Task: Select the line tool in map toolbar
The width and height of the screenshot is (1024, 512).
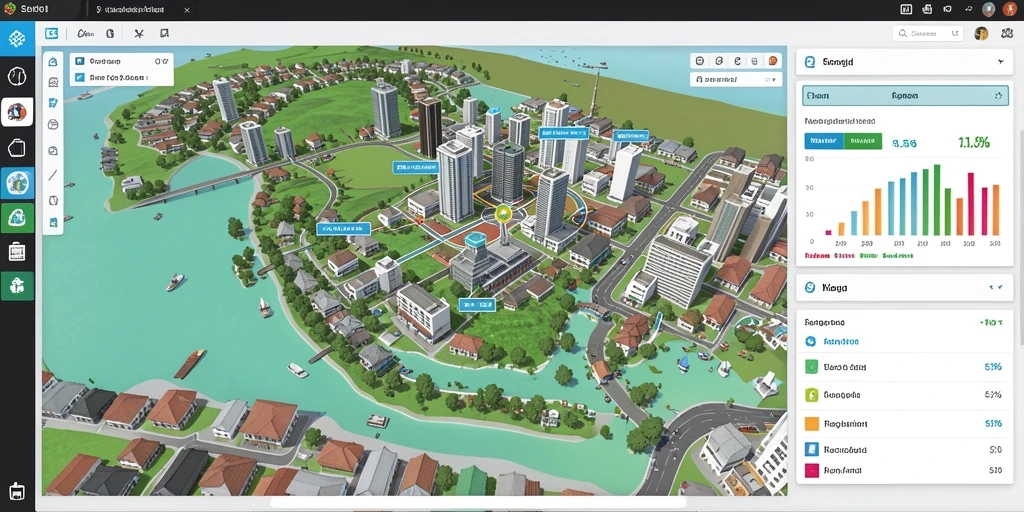Action: point(53,175)
